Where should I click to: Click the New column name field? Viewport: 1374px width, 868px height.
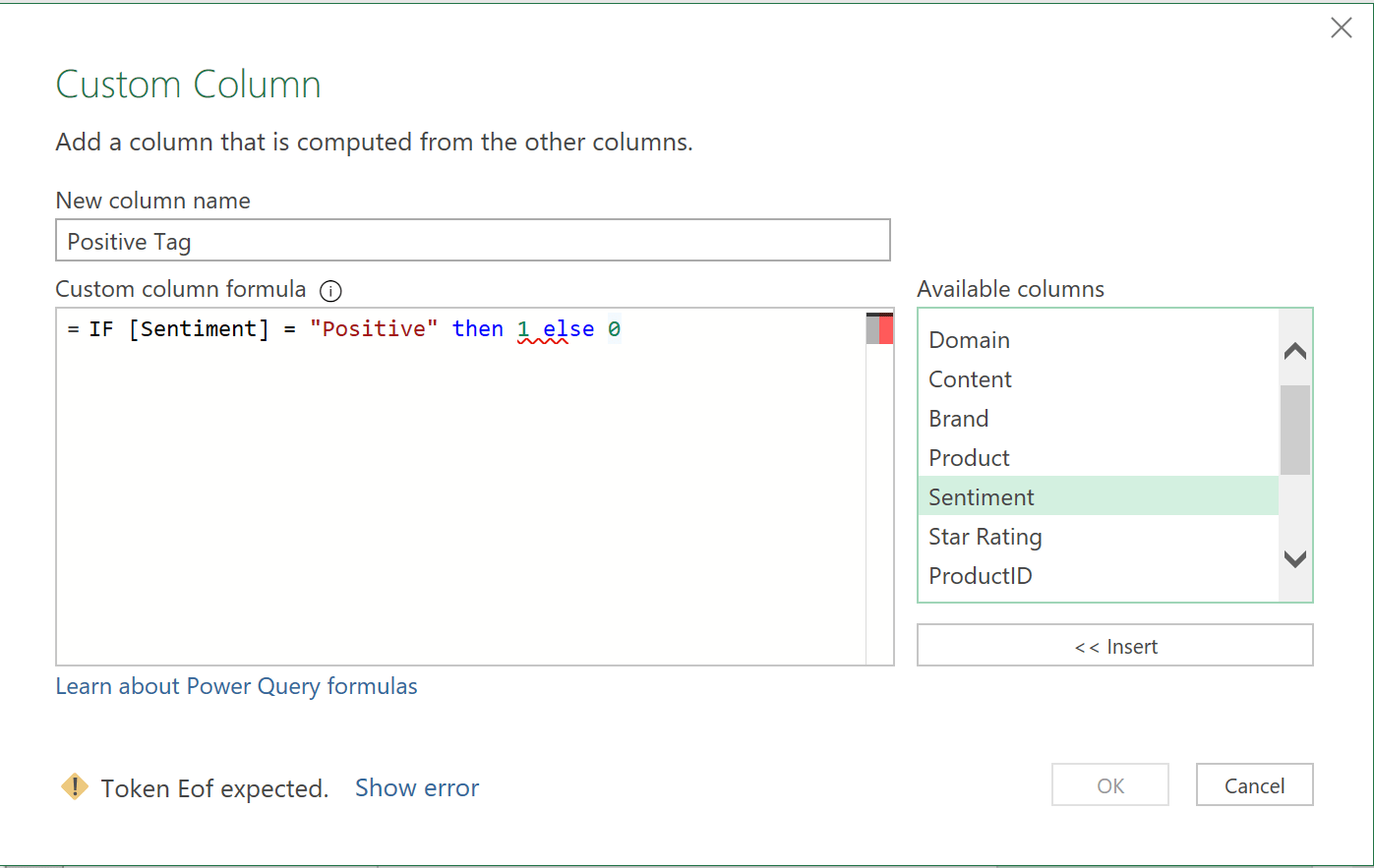pos(472,241)
